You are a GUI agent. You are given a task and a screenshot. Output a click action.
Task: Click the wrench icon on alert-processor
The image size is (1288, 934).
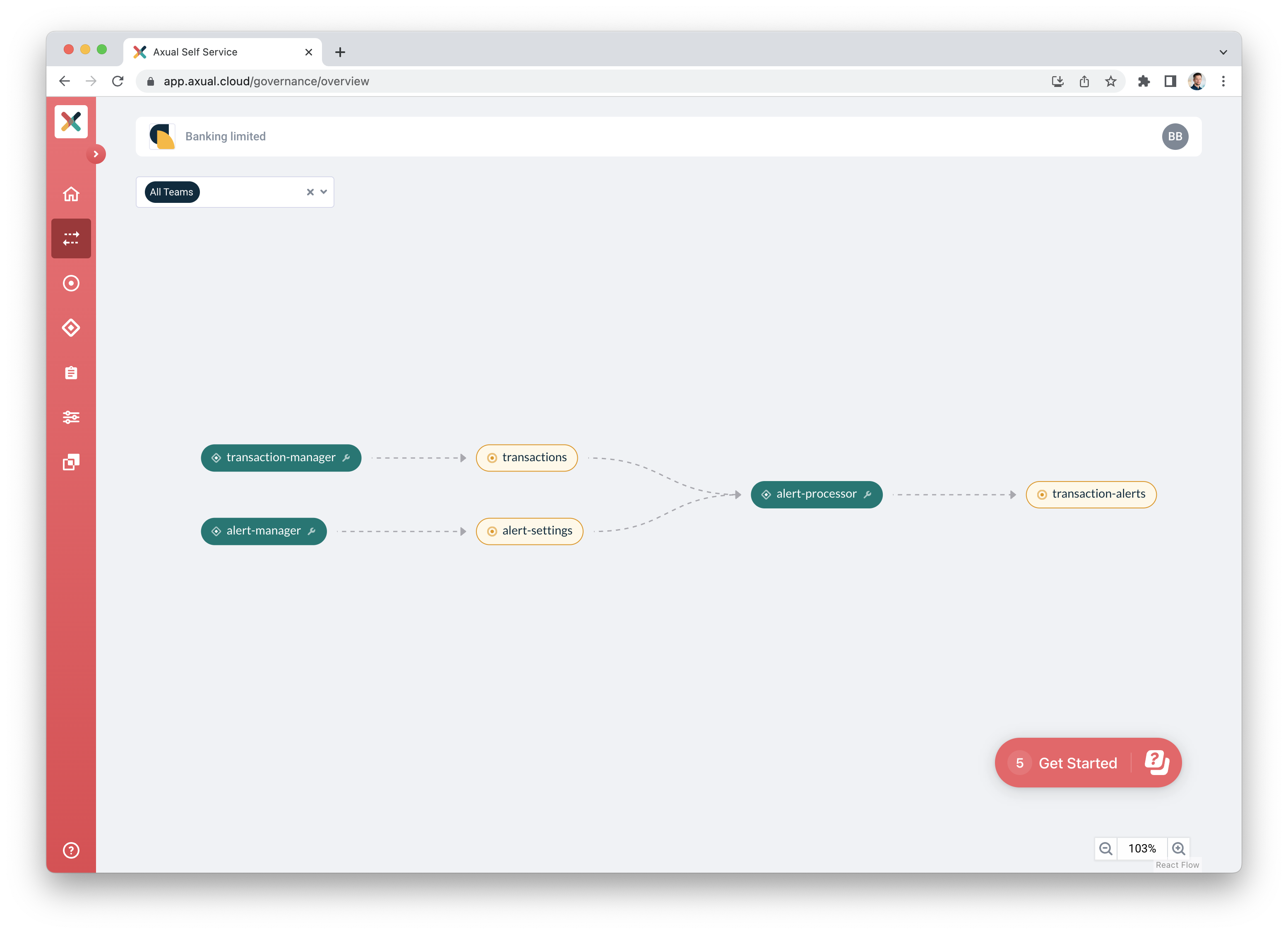click(867, 494)
